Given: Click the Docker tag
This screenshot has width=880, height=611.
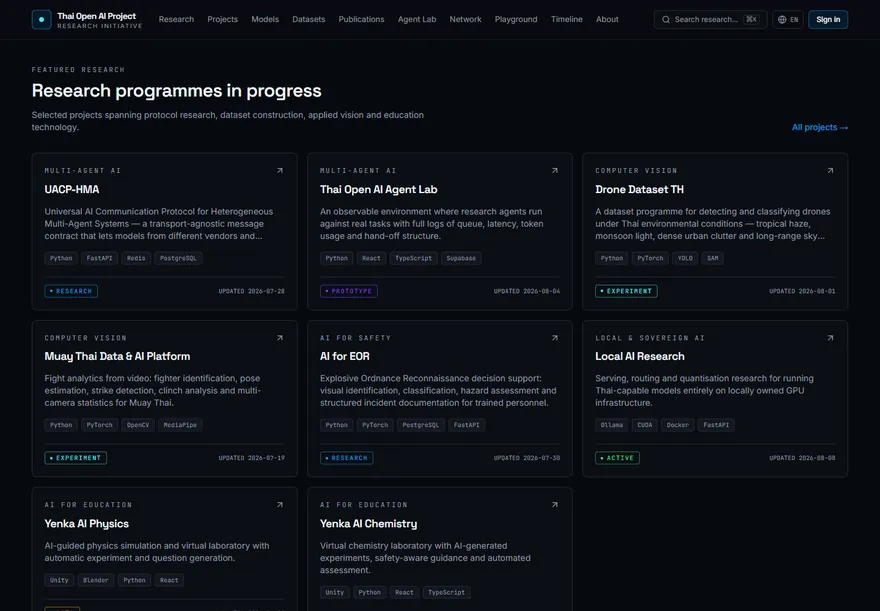Looking at the screenshot, I should (677, 425).
